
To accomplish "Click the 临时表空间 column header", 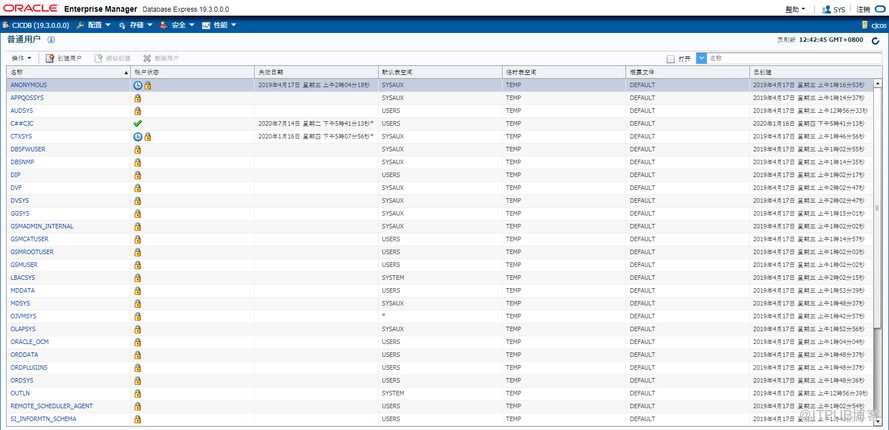I will point(564,73).
